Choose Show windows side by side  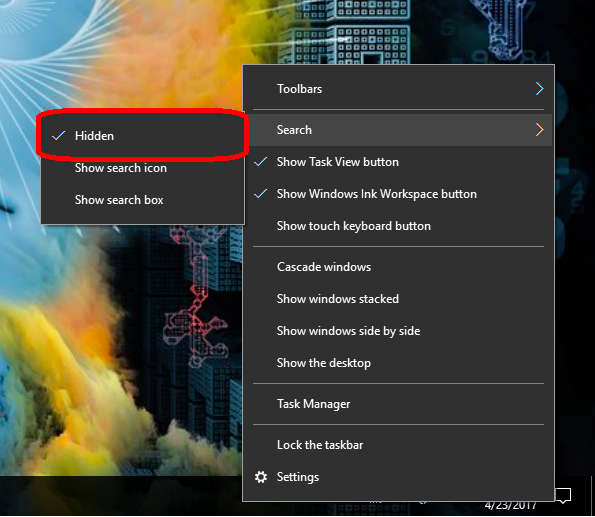[x=398, y=331]
